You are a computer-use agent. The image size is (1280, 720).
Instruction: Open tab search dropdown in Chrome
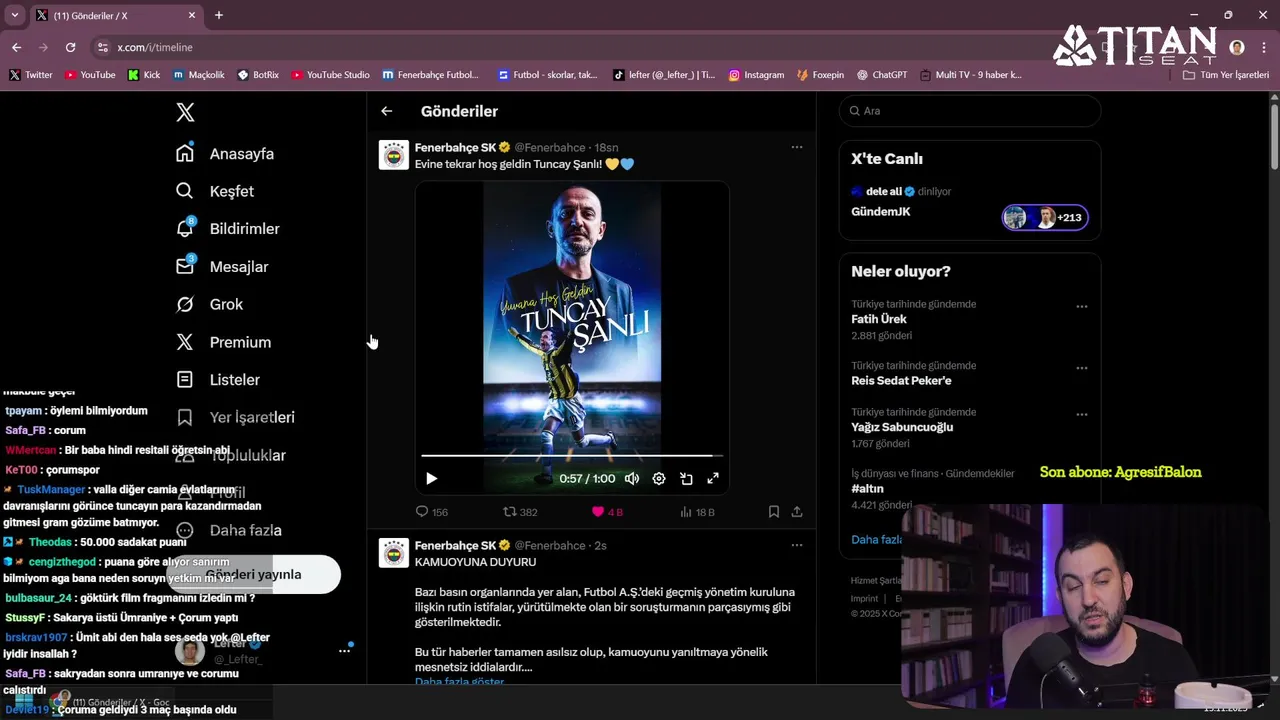pyautogui.click(x=14, y=15)
